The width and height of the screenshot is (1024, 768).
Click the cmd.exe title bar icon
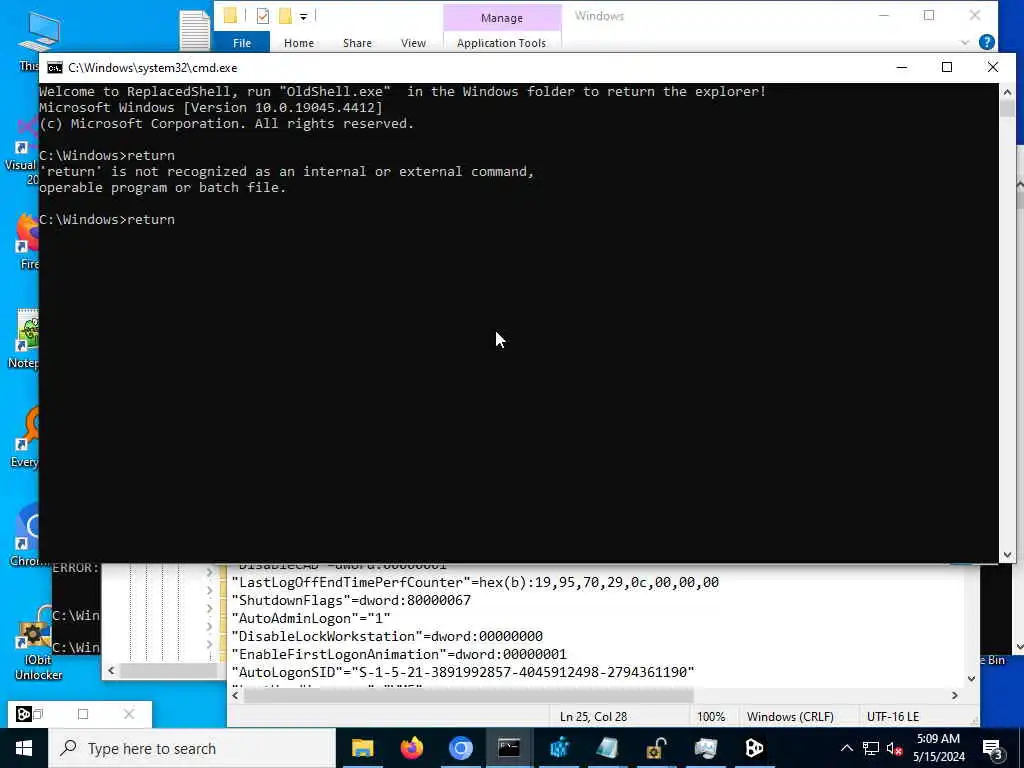[55, 68]
